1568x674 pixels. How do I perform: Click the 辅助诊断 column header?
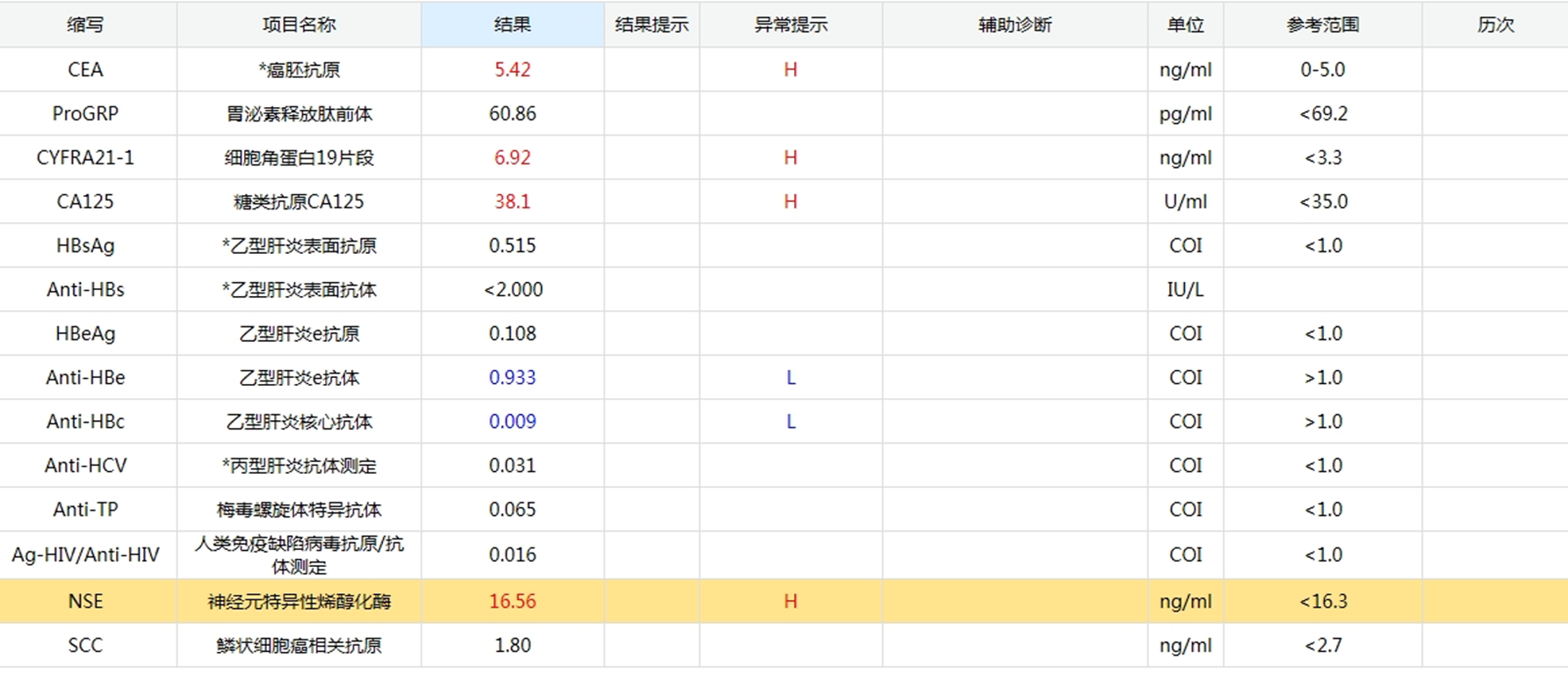point(1015,25)
